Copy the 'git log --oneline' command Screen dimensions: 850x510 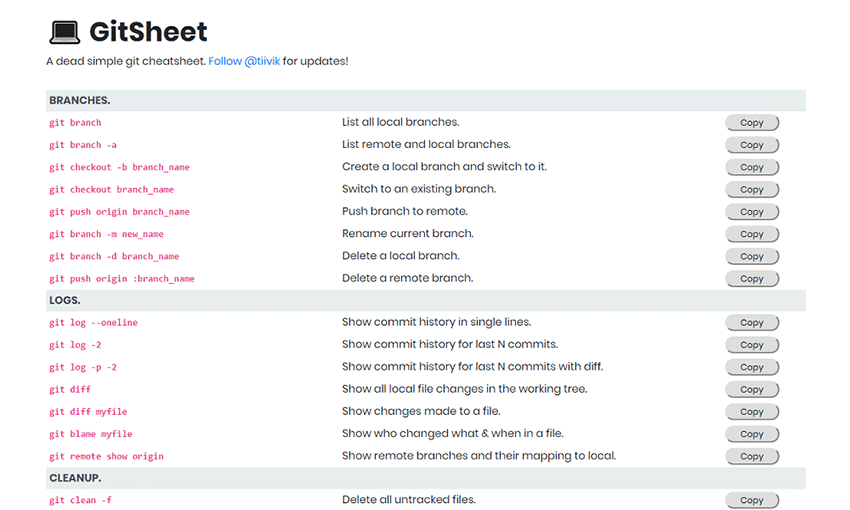(752, 323)
